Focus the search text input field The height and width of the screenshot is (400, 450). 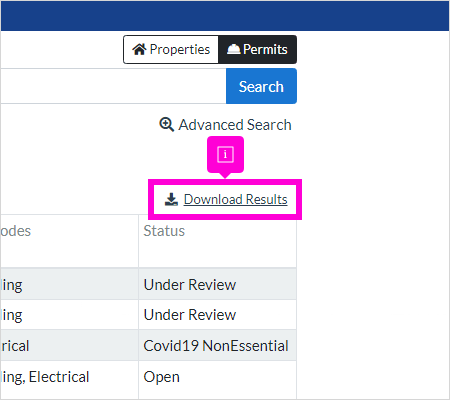[x=113, y=86]
